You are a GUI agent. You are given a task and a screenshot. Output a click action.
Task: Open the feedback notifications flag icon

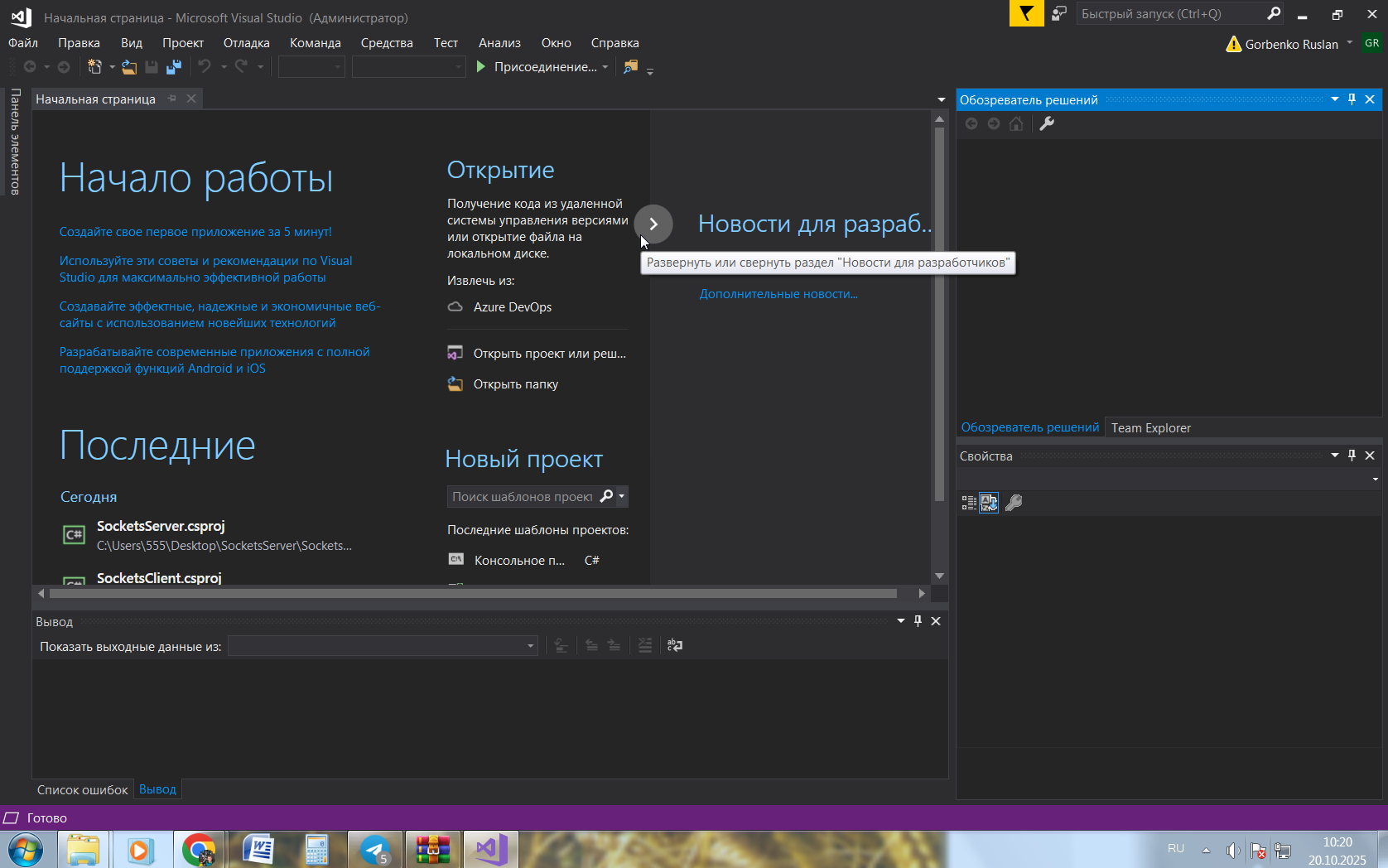(1026, 14)
